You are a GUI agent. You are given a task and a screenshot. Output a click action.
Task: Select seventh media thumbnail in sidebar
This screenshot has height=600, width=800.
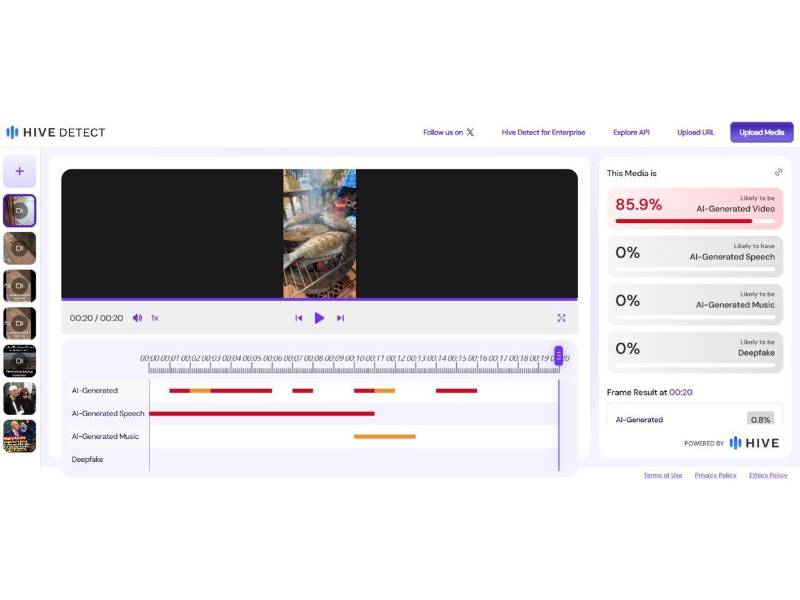pyautogui.click(x=19, y=436)
